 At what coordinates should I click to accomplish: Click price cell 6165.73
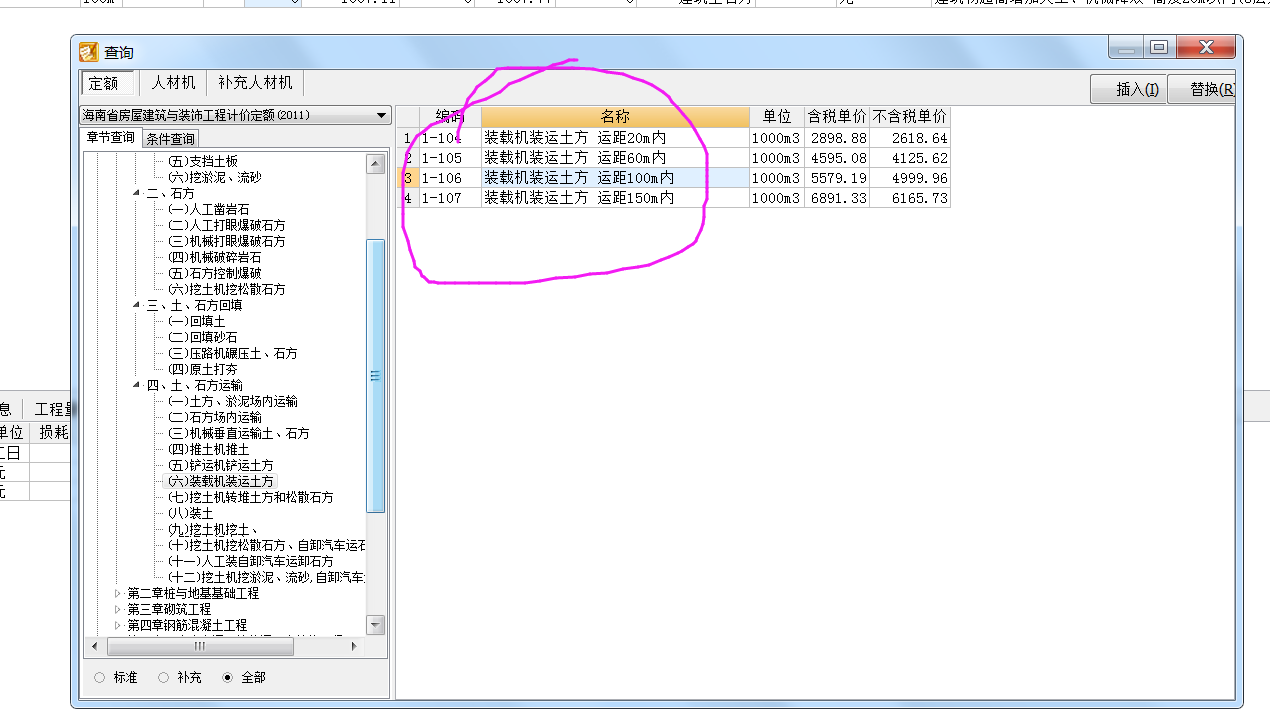pyautogui.click(x=910, y=198)
